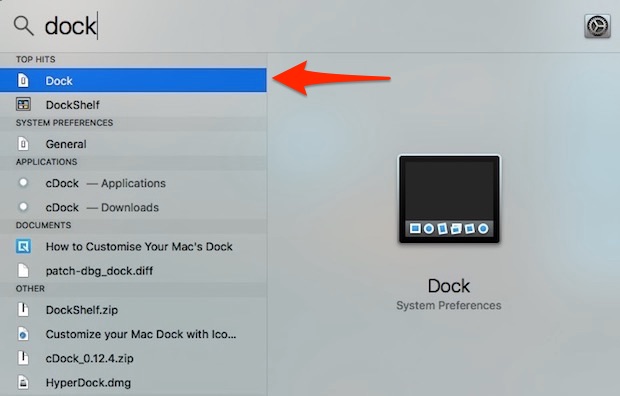
Task: Open the DockShelf result
Action: coord(133,105)
